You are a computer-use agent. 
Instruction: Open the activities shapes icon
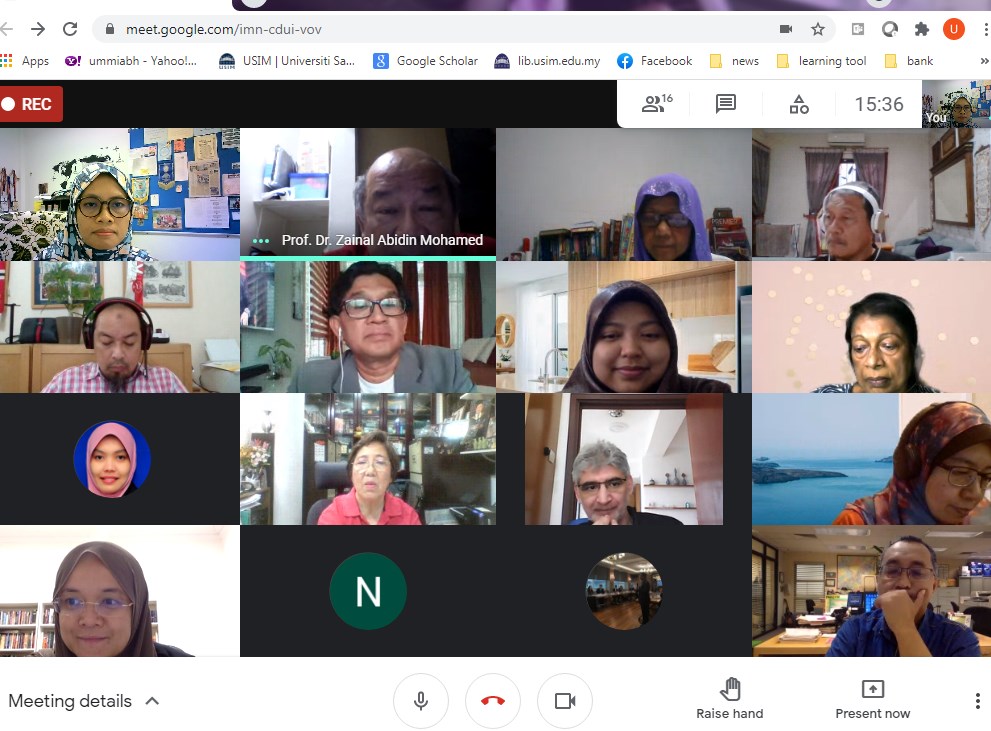point(799,104)
